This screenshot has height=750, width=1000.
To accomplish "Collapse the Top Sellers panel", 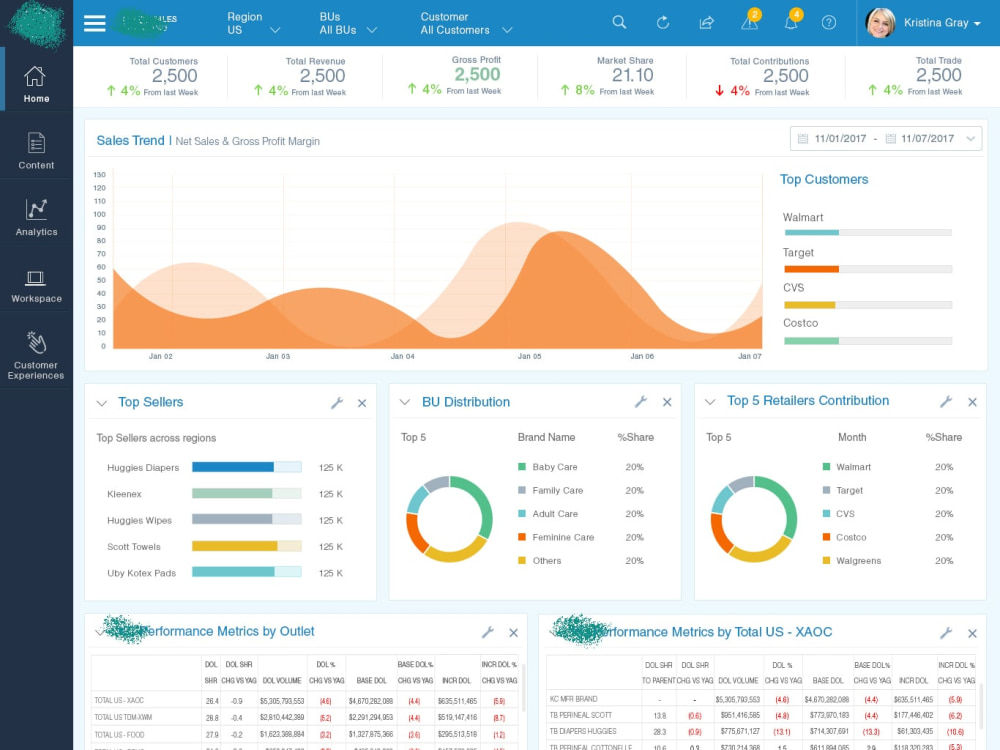I will 101,403.
